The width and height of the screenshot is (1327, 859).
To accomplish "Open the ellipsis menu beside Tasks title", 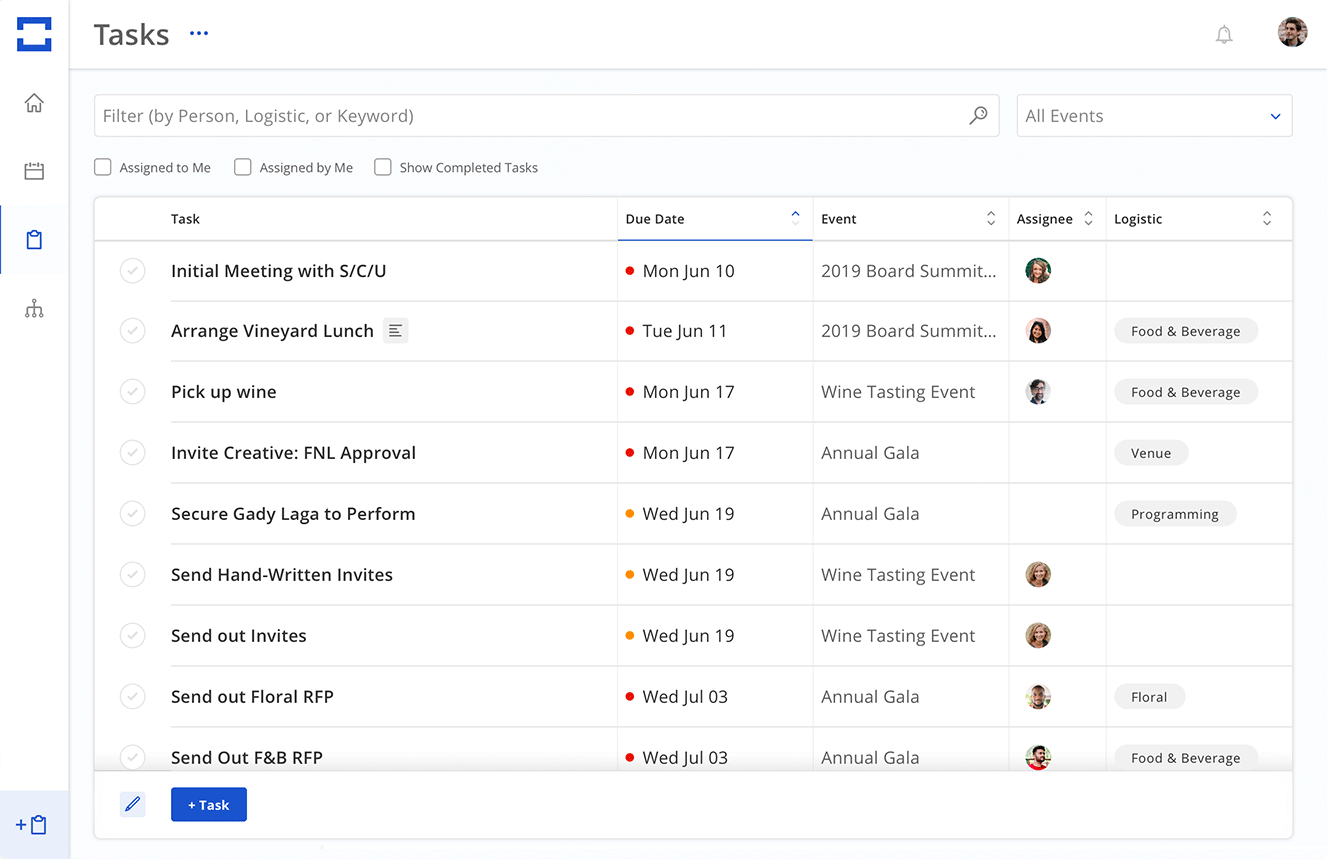I will click(198, 33).
